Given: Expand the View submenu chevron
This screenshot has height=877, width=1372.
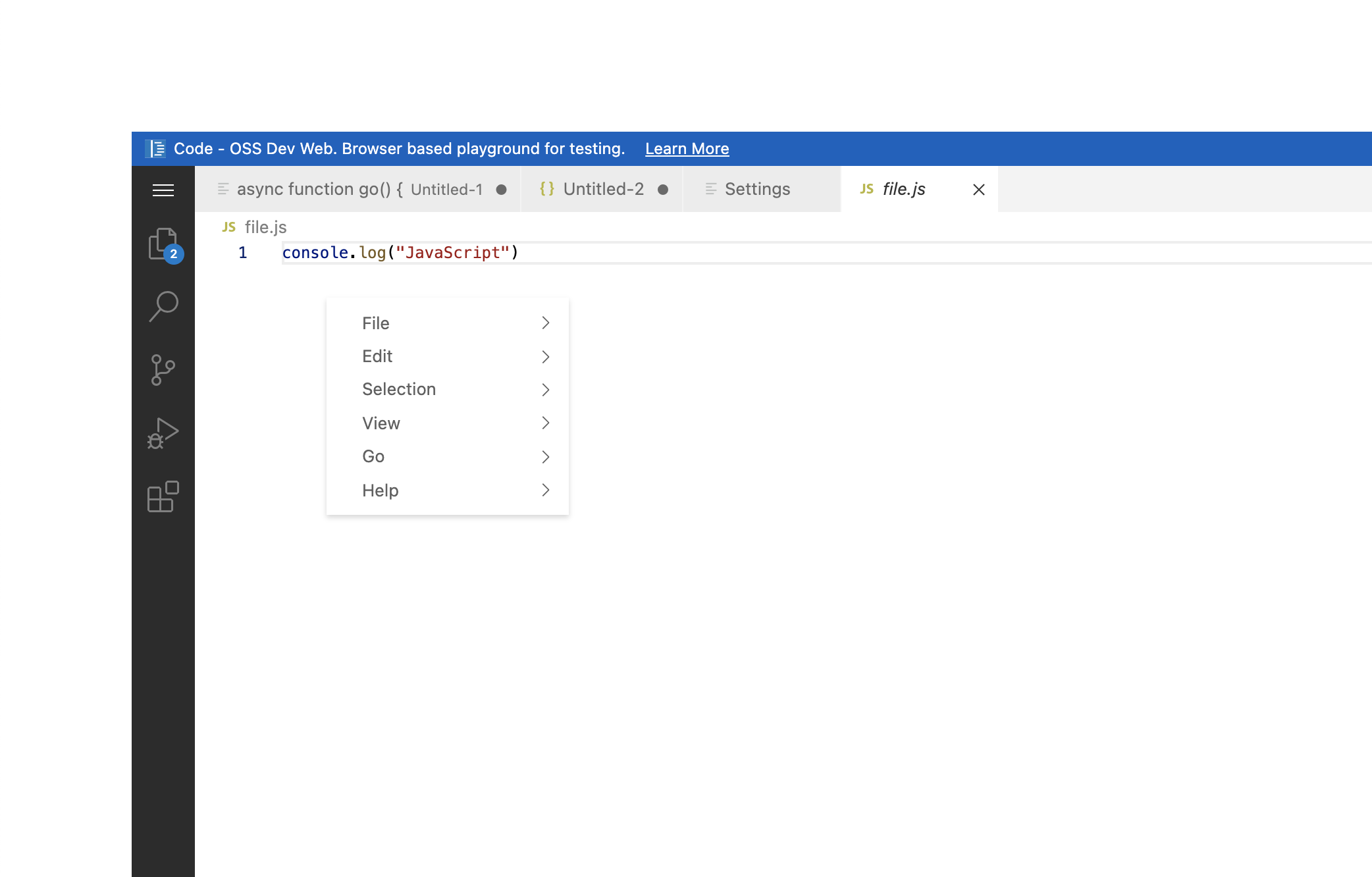Looking at the screenshot, I should [x=546, y=423].
